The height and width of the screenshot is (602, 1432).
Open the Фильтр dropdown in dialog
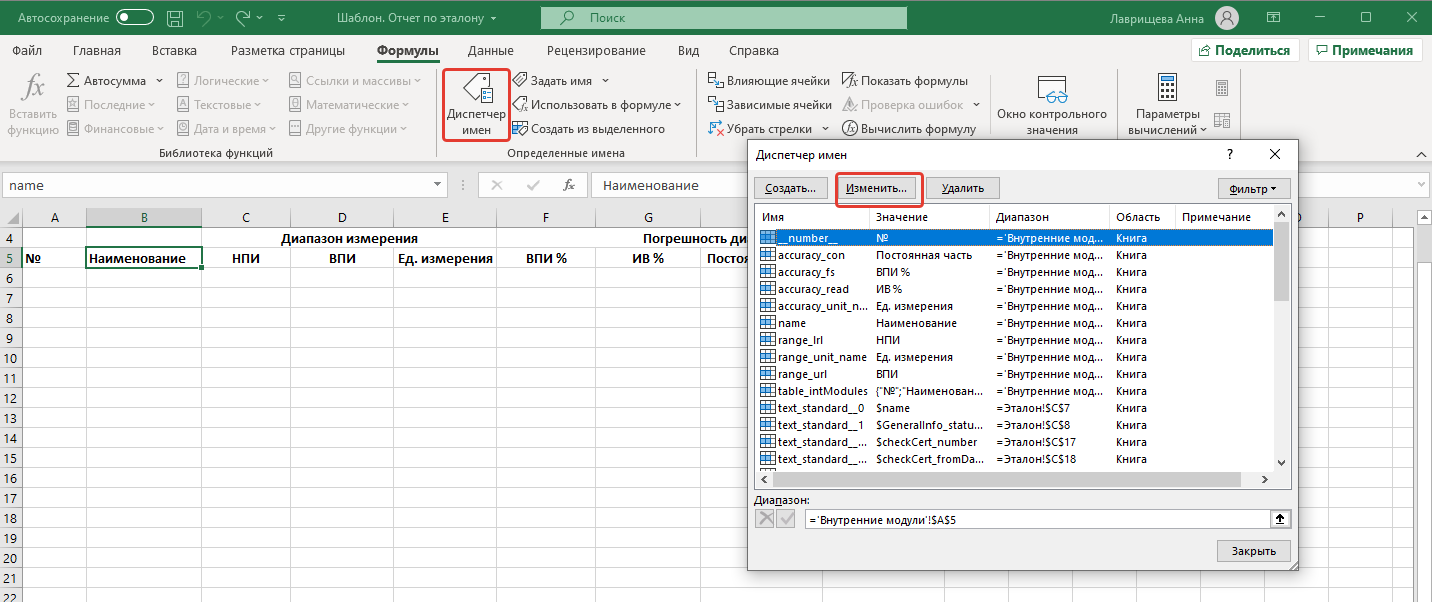click(x=1254, y=188)
